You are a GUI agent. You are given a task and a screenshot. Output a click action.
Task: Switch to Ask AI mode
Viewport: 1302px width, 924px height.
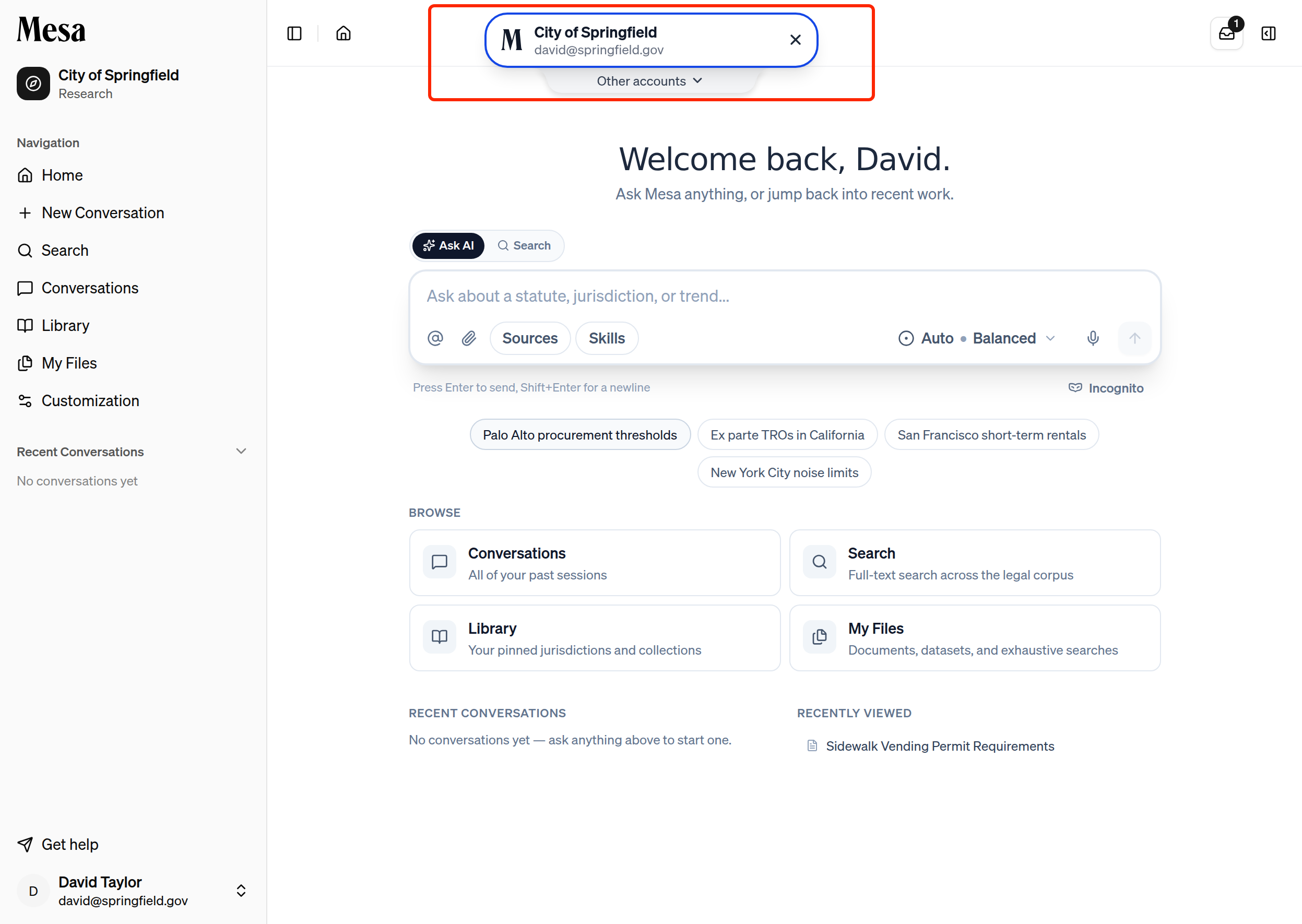[448, 246]
